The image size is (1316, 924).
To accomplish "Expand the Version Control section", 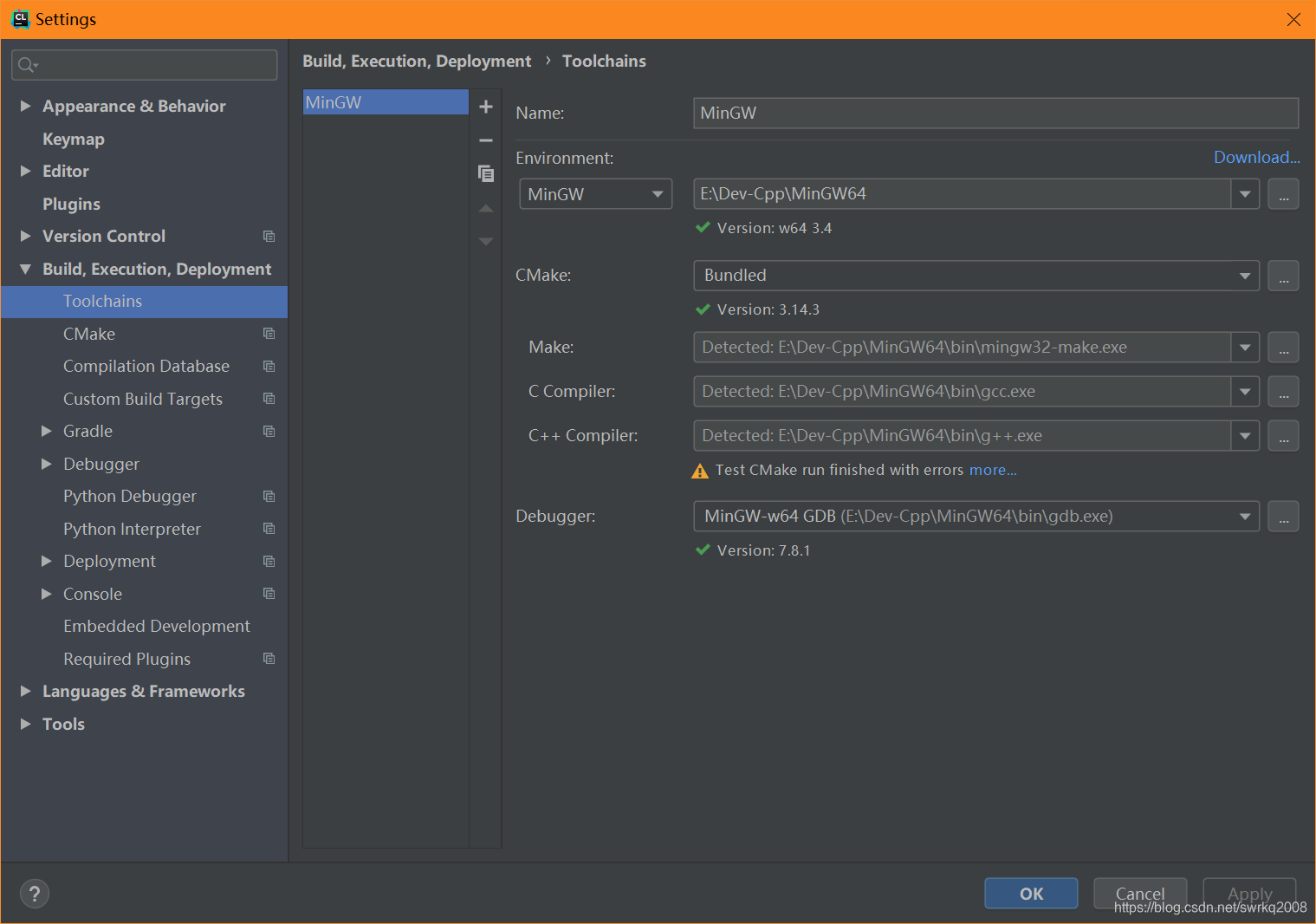I will coord(26,236).
